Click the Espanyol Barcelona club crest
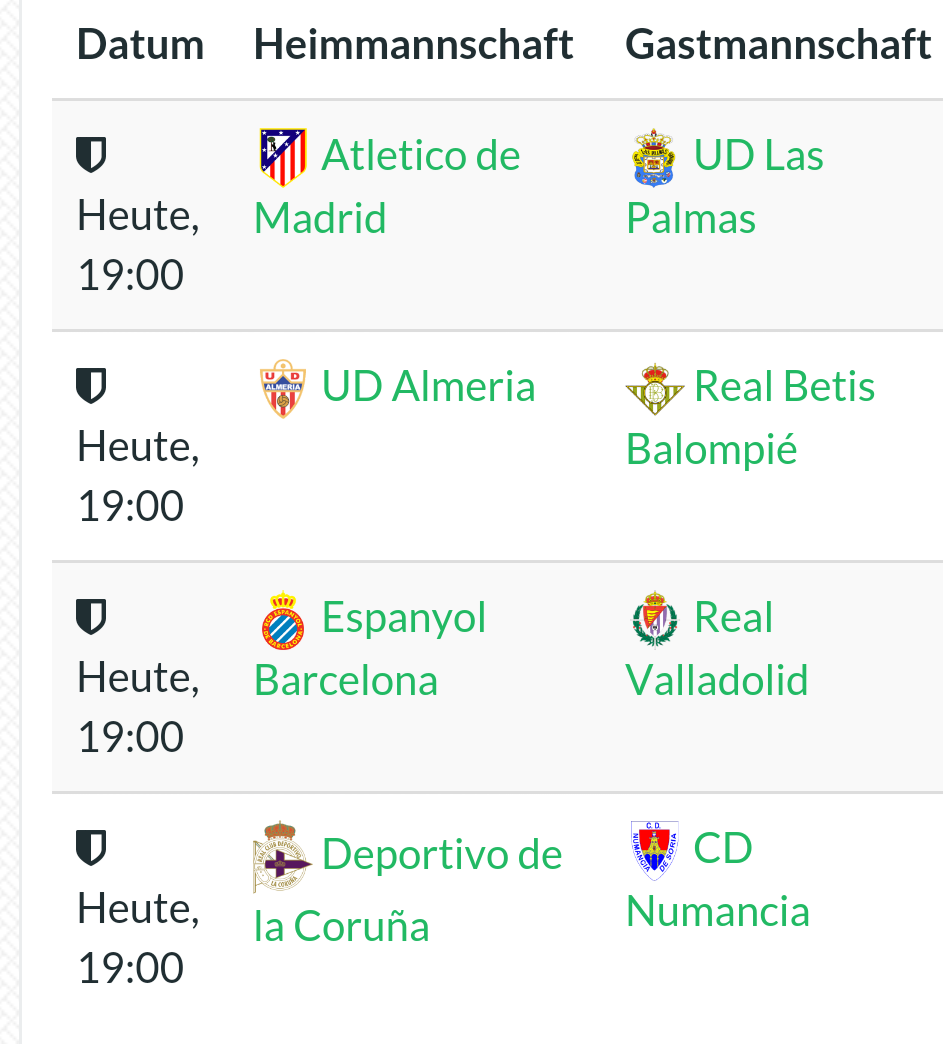This screenshot has width=943, height=1044. tap(283, 620)
